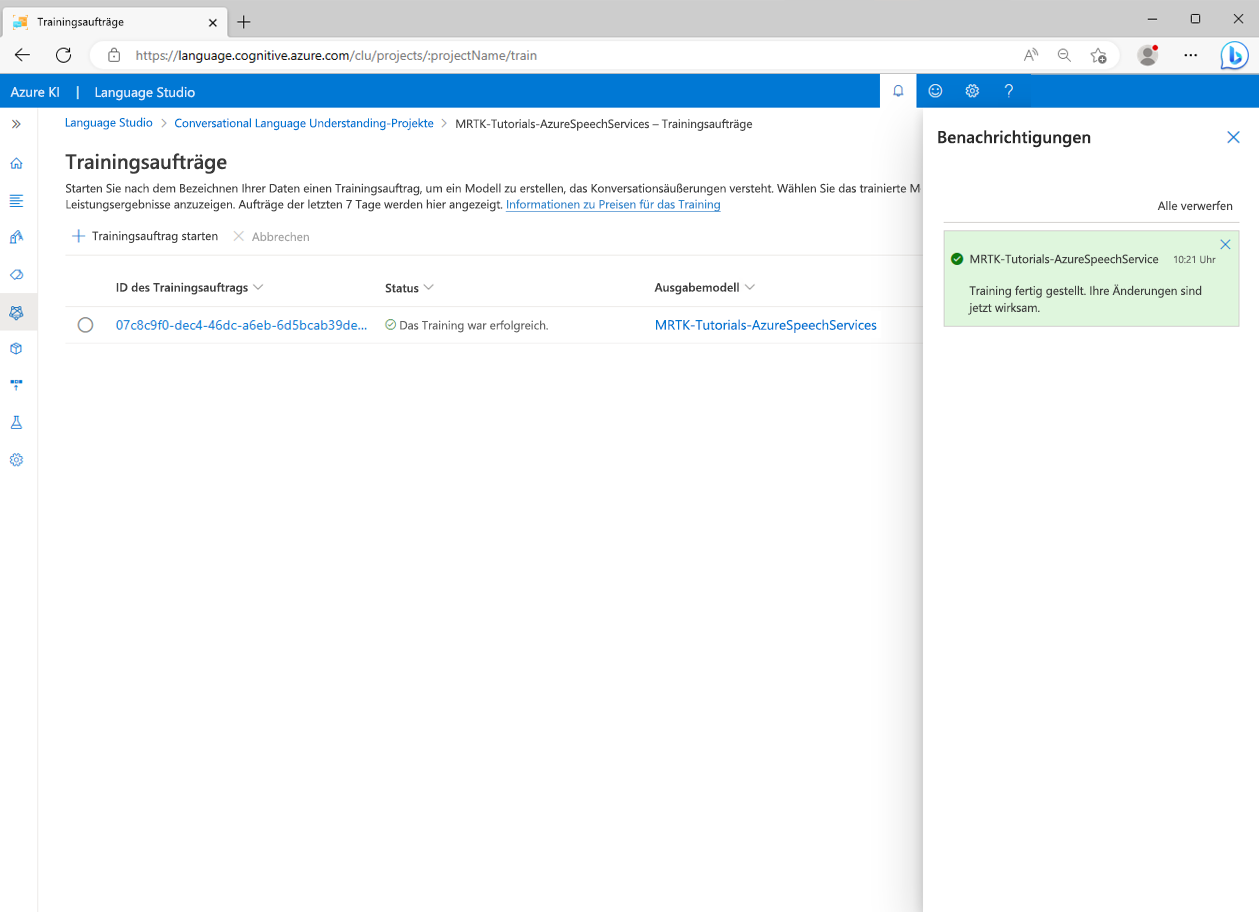1259x912 pixels.
Task: Click the browser back arrow
Action: click(x=22, y=55)
